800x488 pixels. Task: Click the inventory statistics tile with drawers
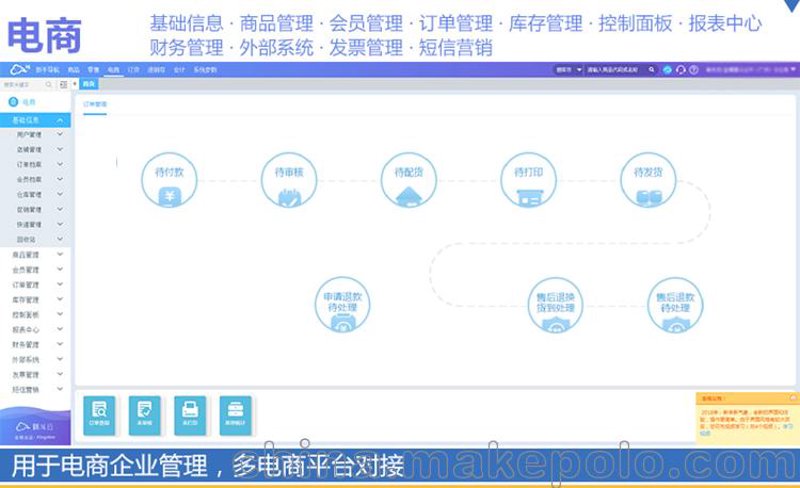point(235,415)
